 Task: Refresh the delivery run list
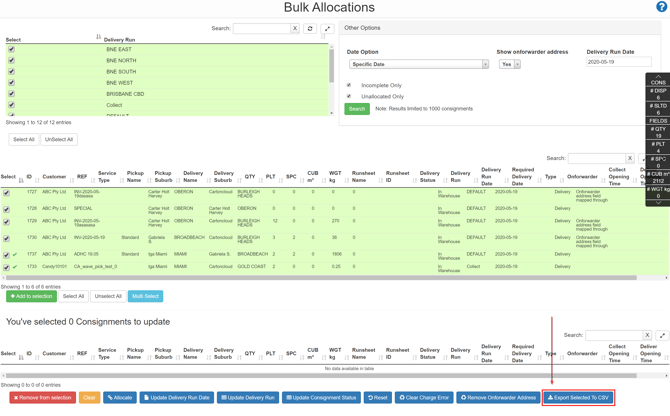(x=310, y=29)
